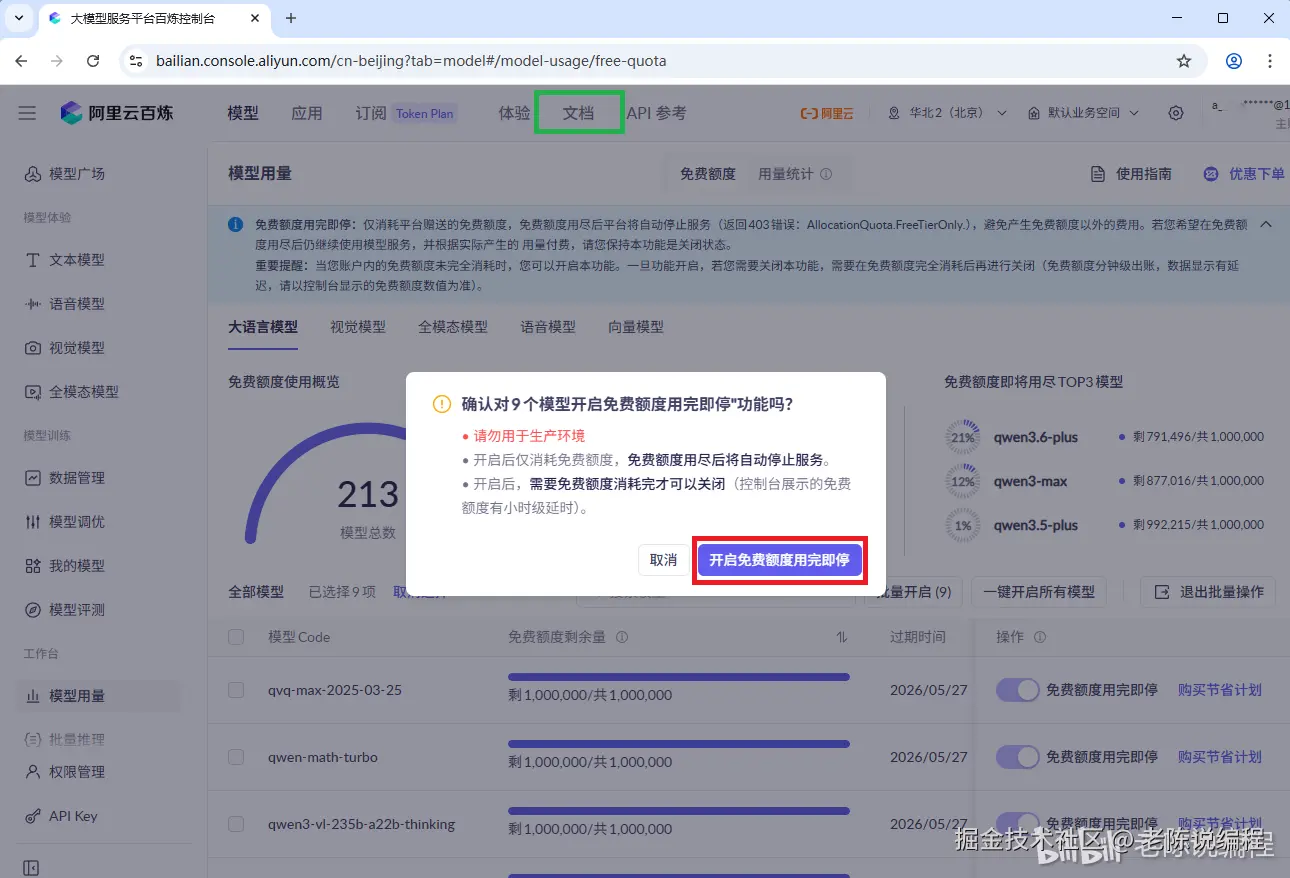Open the hamburger menu beside 阿里云百炼 logo
1290x878 pixels.
tap(27, 113)
